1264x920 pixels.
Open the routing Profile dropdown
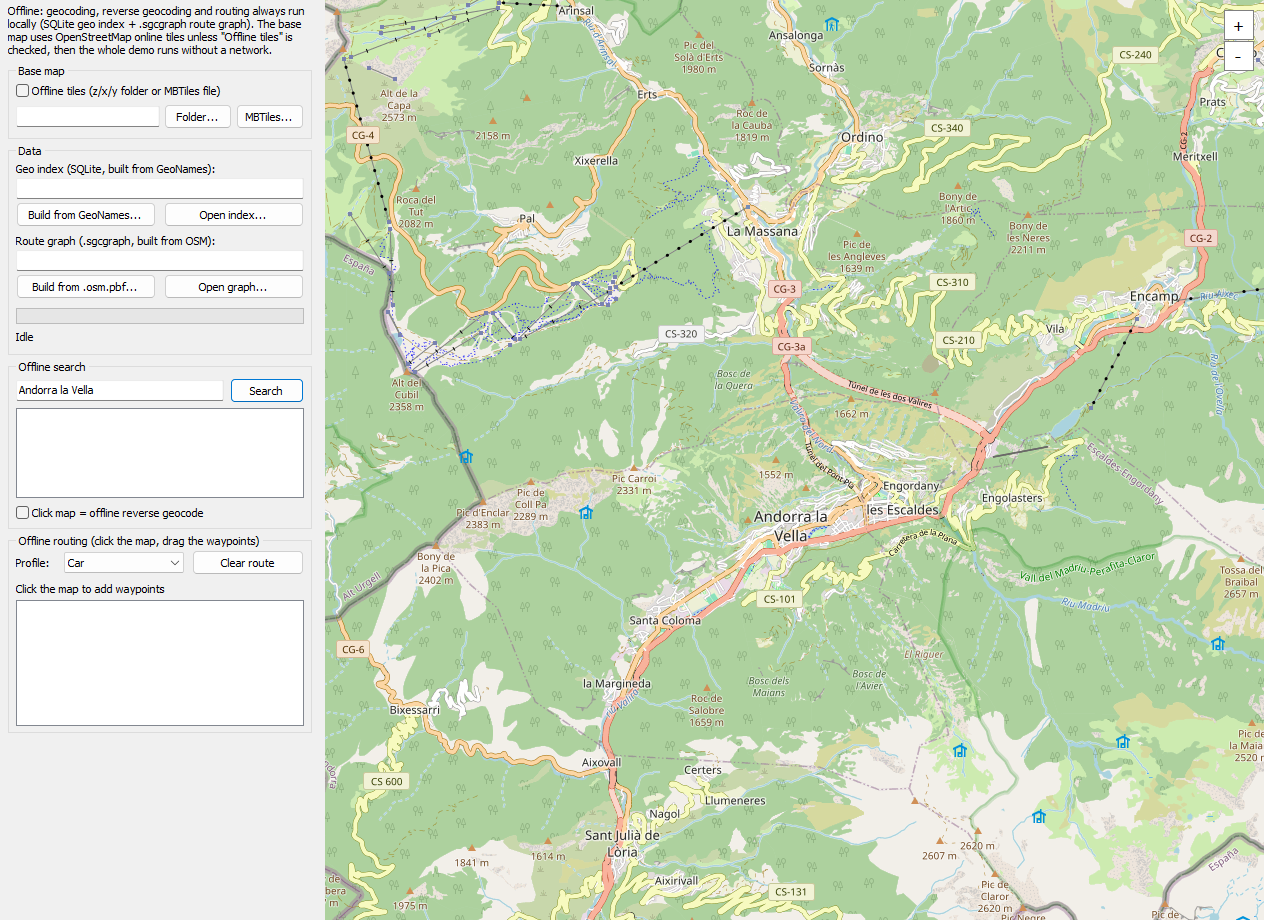[124, 563]
